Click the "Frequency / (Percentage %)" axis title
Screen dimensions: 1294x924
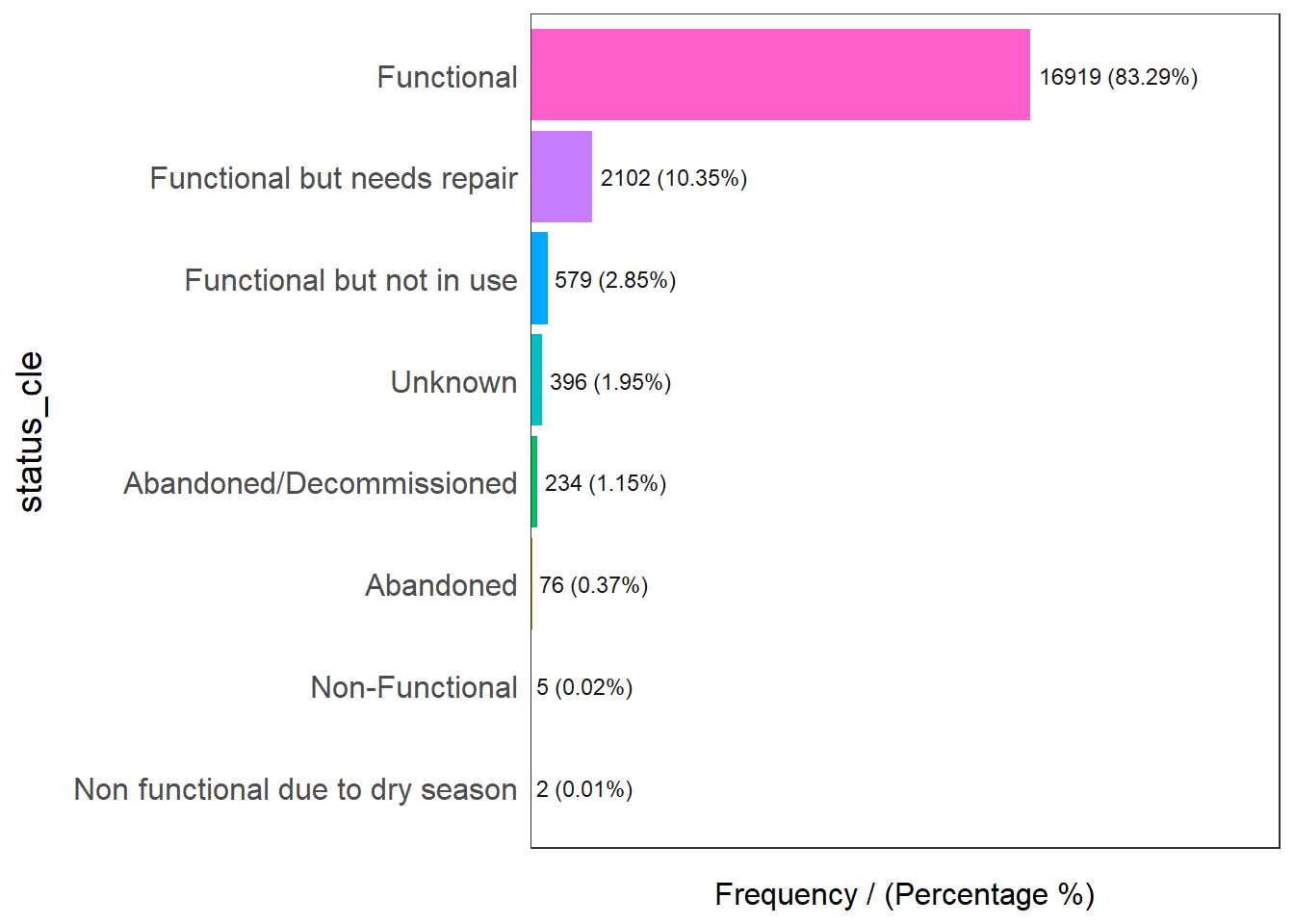(904, 894)
